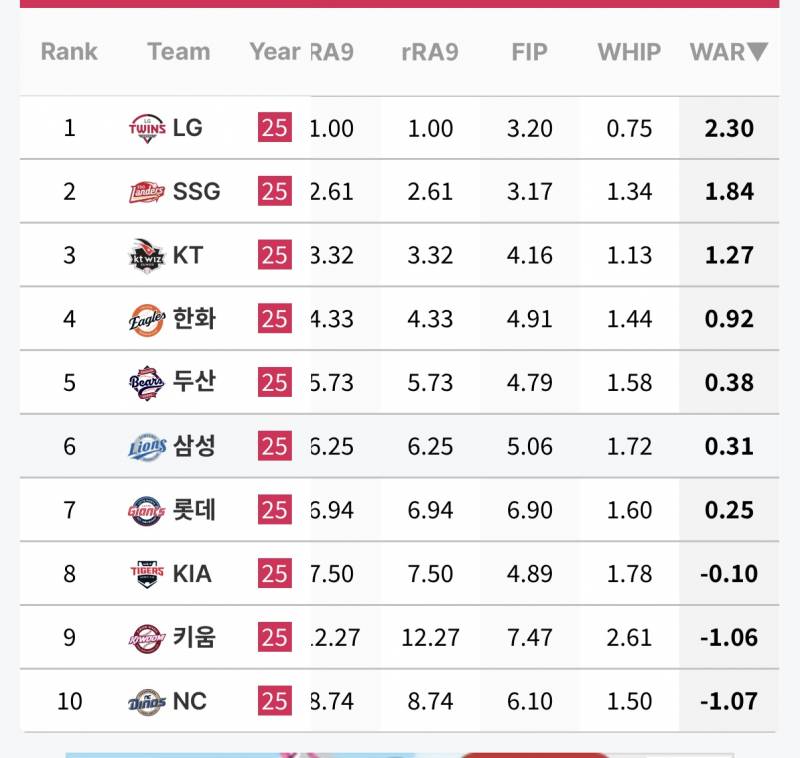Screen dimensions: 800x758
Task: Sort by the Rank column header
Action: (69, 52)
